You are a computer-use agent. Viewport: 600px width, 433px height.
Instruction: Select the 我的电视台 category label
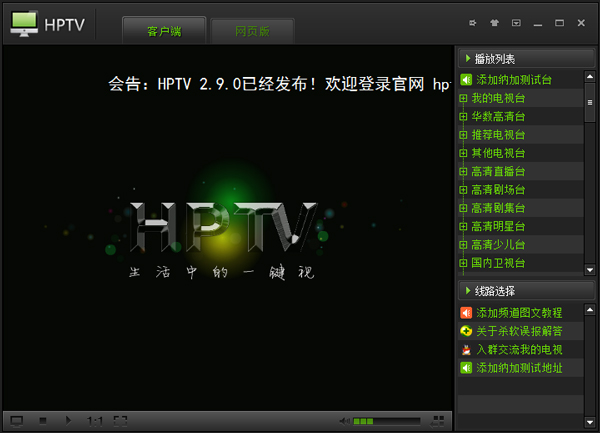click(x=498, y=98)
